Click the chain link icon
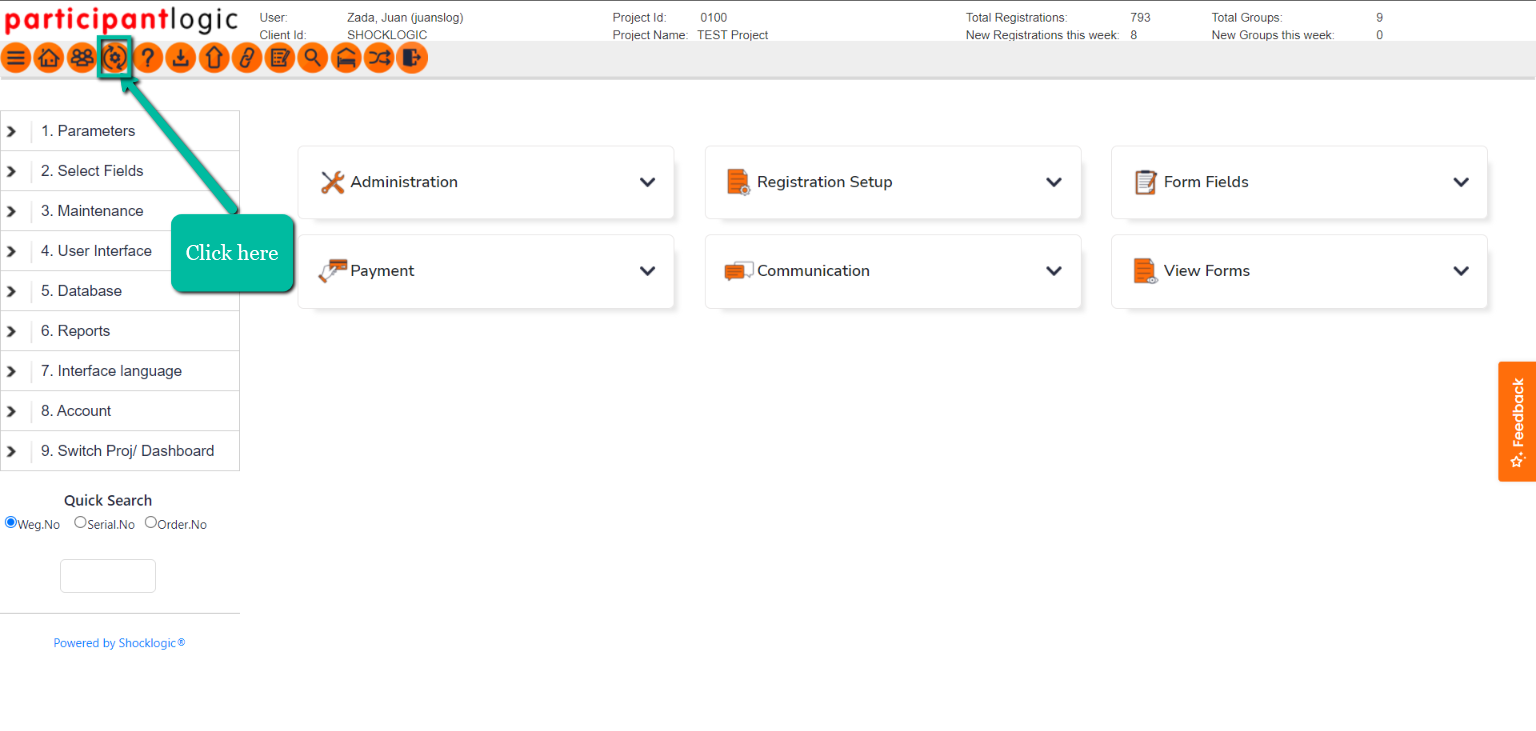The height and width of the screenshot is (731, 1536). click(246, 58)
